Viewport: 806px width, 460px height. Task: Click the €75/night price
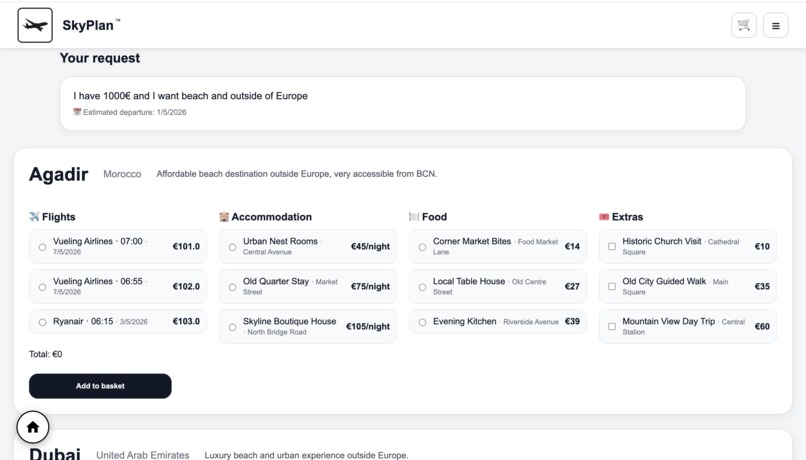[370, 286]
